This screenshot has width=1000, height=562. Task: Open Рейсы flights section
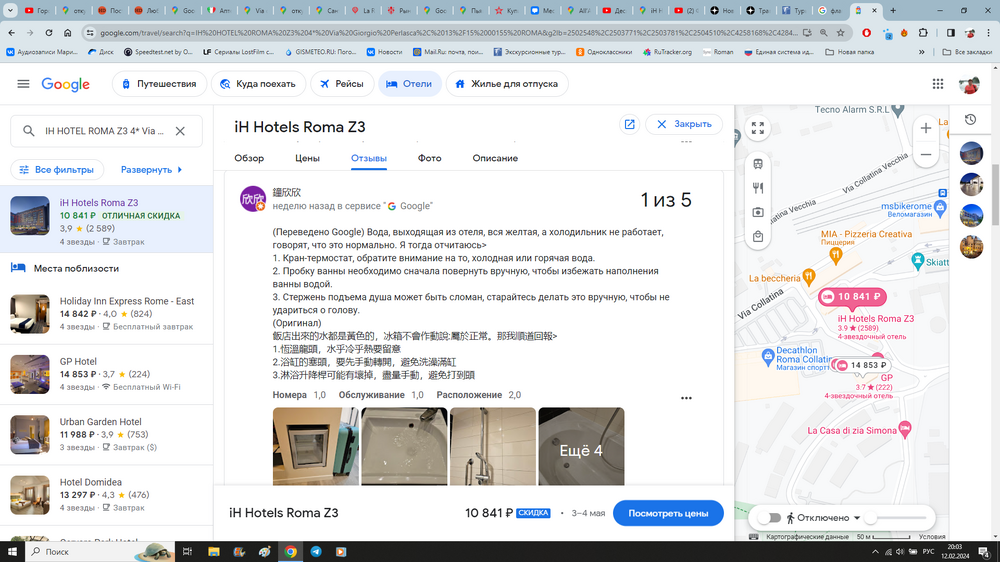point(342,84)
